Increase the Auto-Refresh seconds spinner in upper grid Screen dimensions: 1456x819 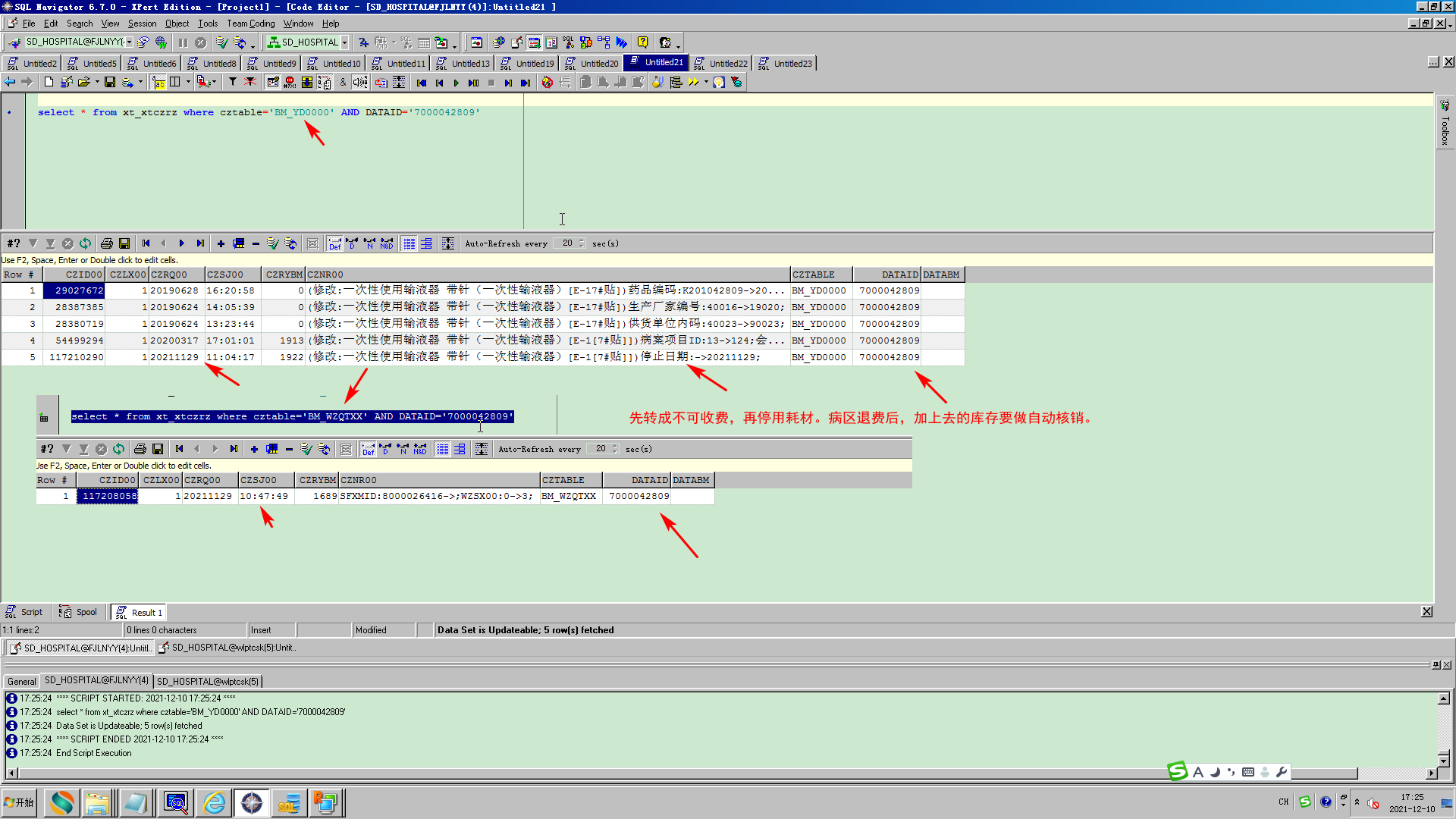[x=582, y=240]
